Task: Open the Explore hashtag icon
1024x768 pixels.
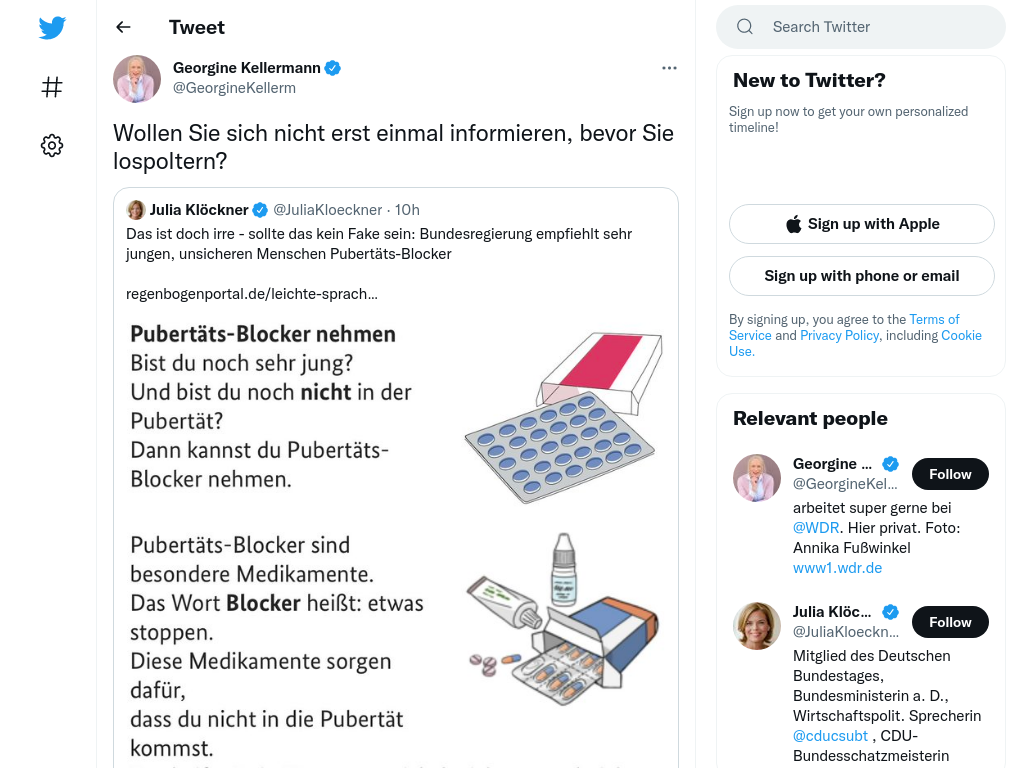Action: (52, 87)
